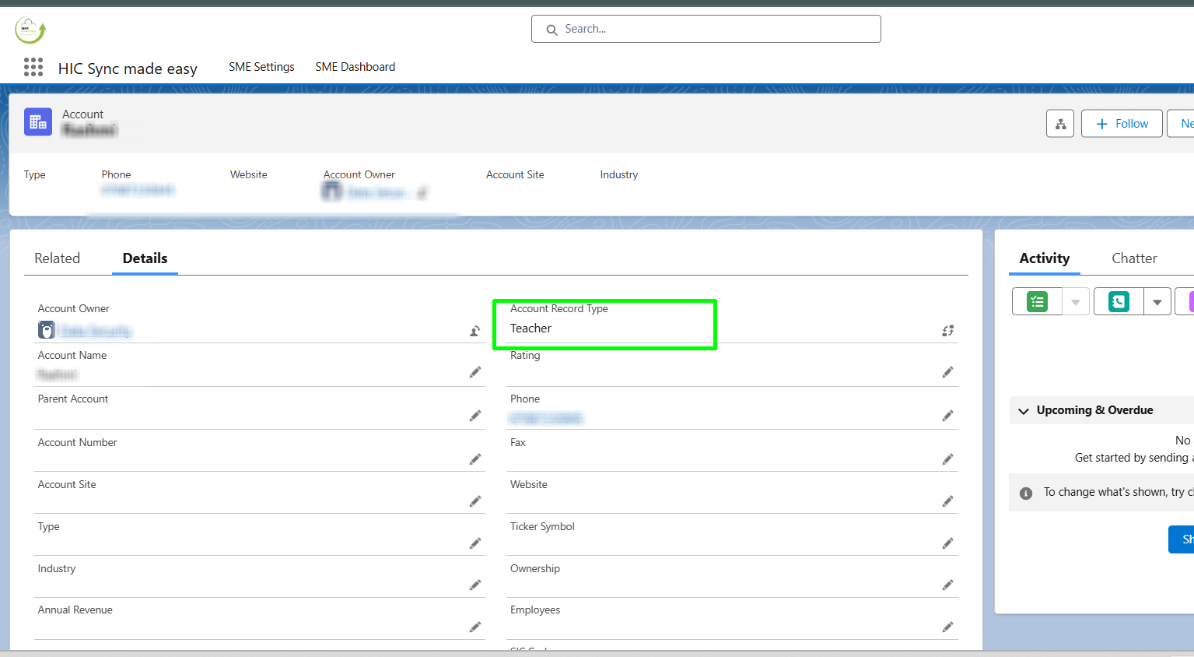Click into the global Search box

(706, 29)
